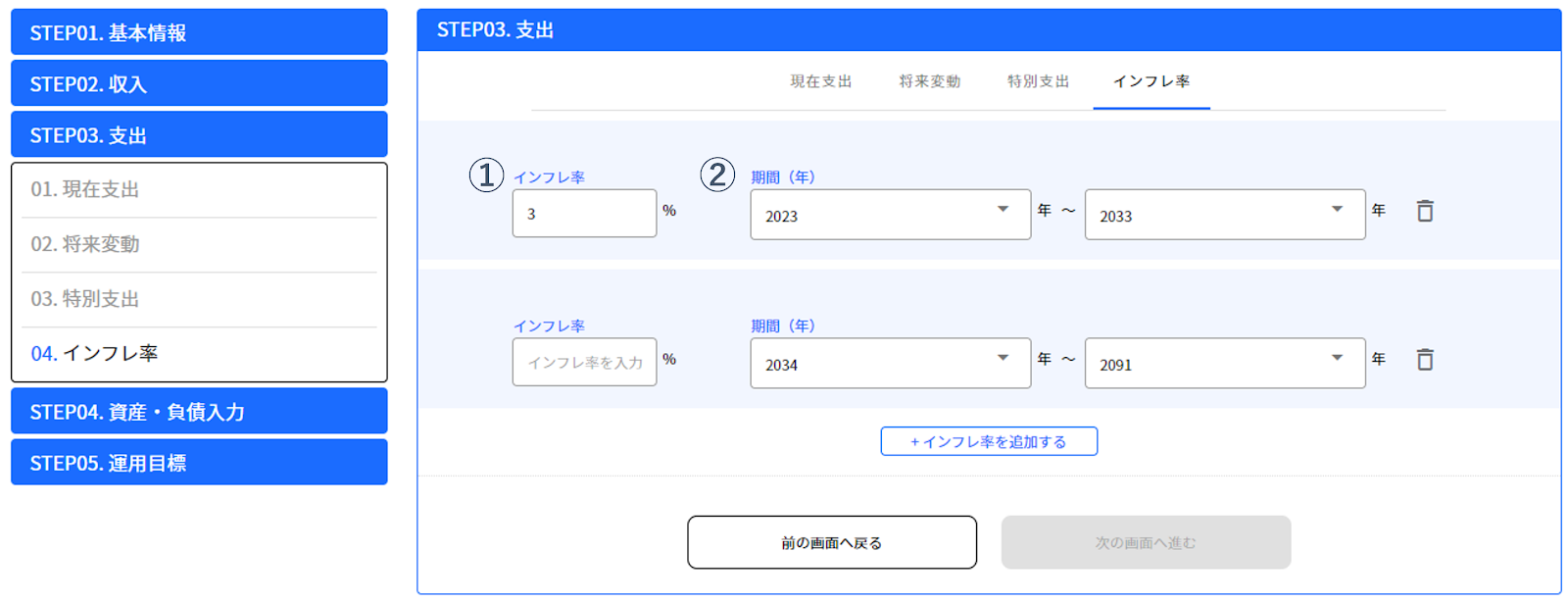Select the インフレ率 tab
This screenshot has width=1568, height=602.
click(1151, 81)
